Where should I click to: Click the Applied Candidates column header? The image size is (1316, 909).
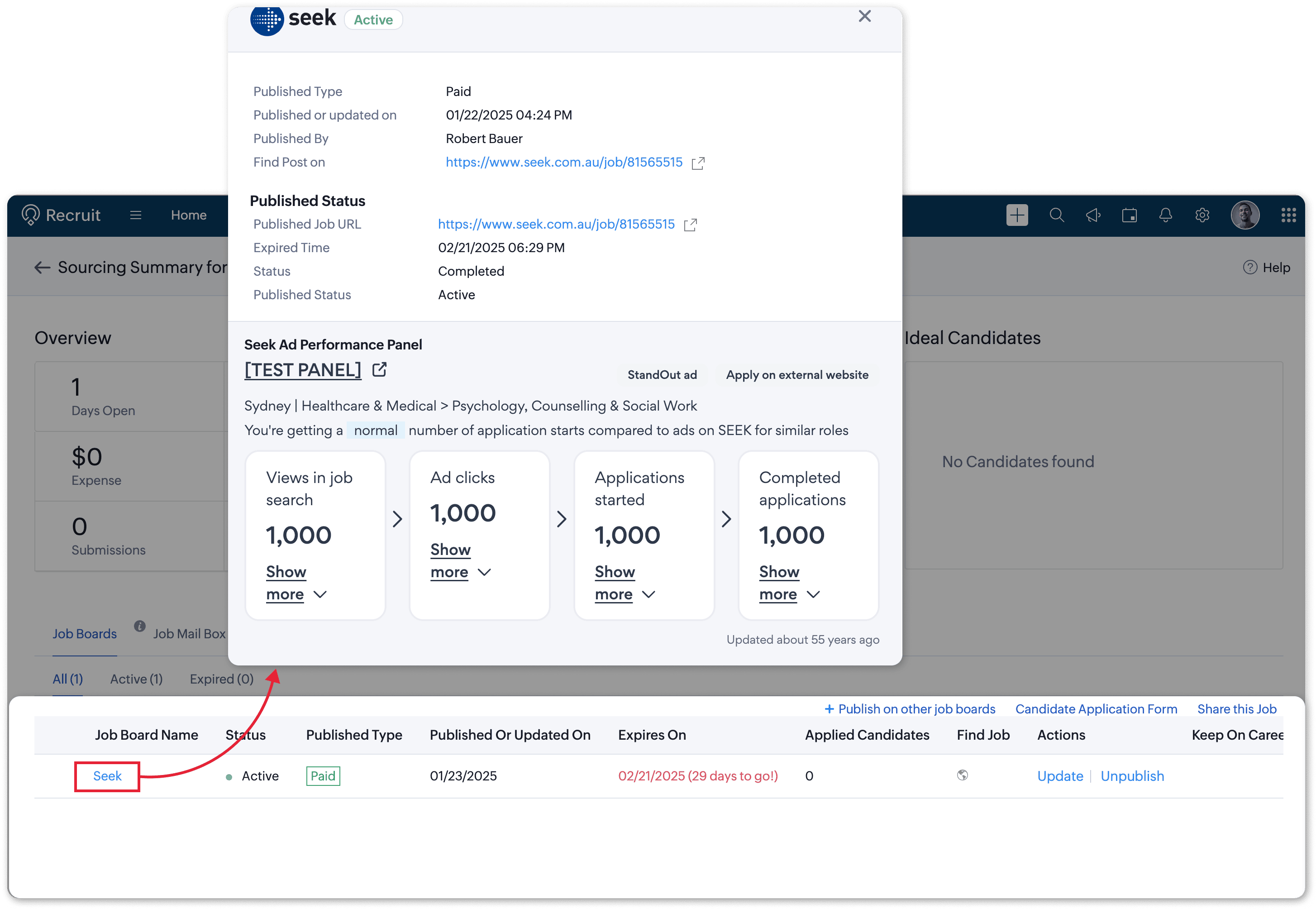click(x=867, y=735)
